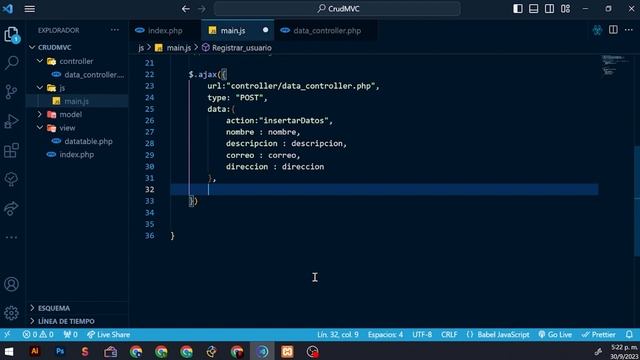Click the editor vertical scrollbar

(637, 201)
